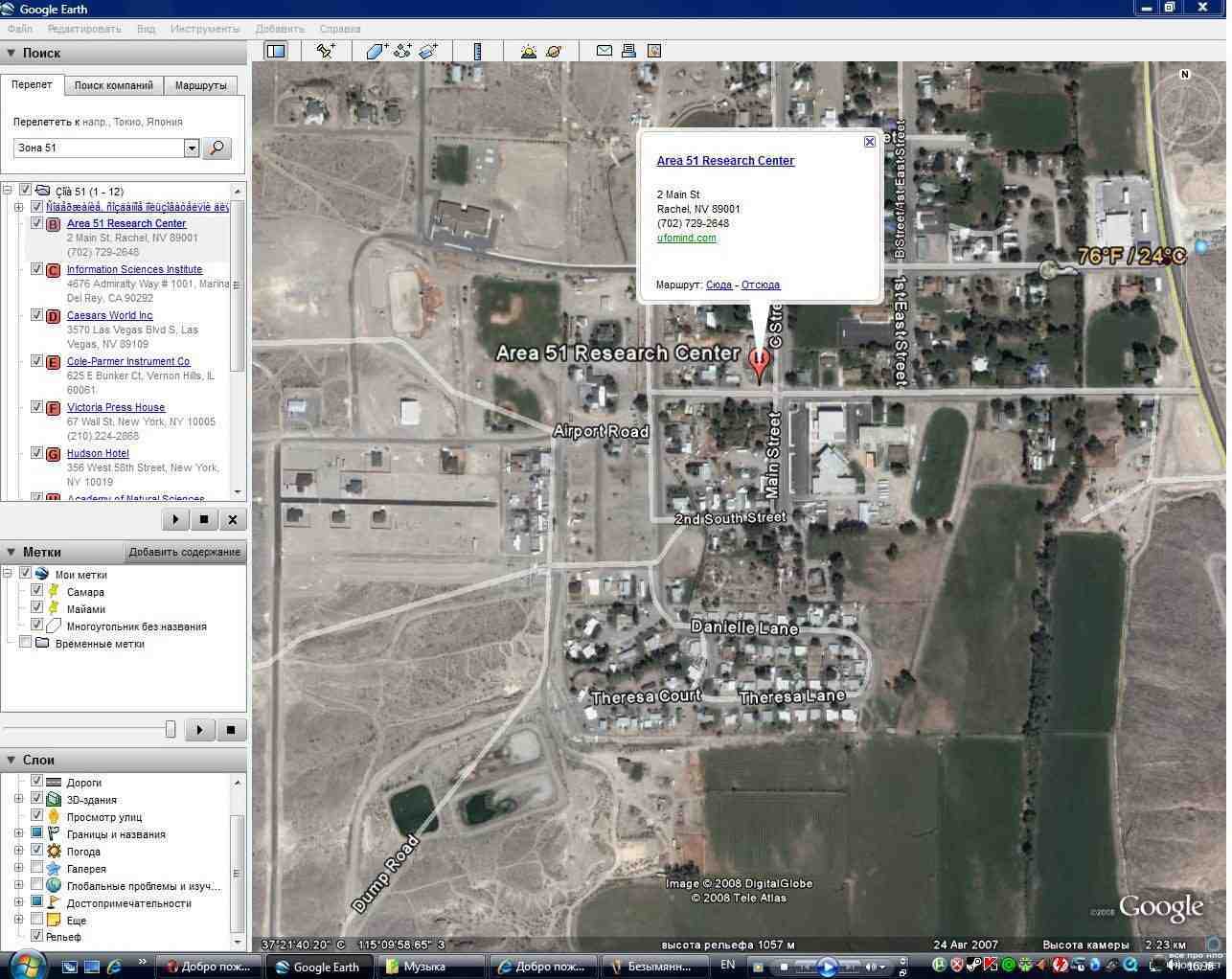Add a polygon with toolbar tool

[x=376, y=51]
